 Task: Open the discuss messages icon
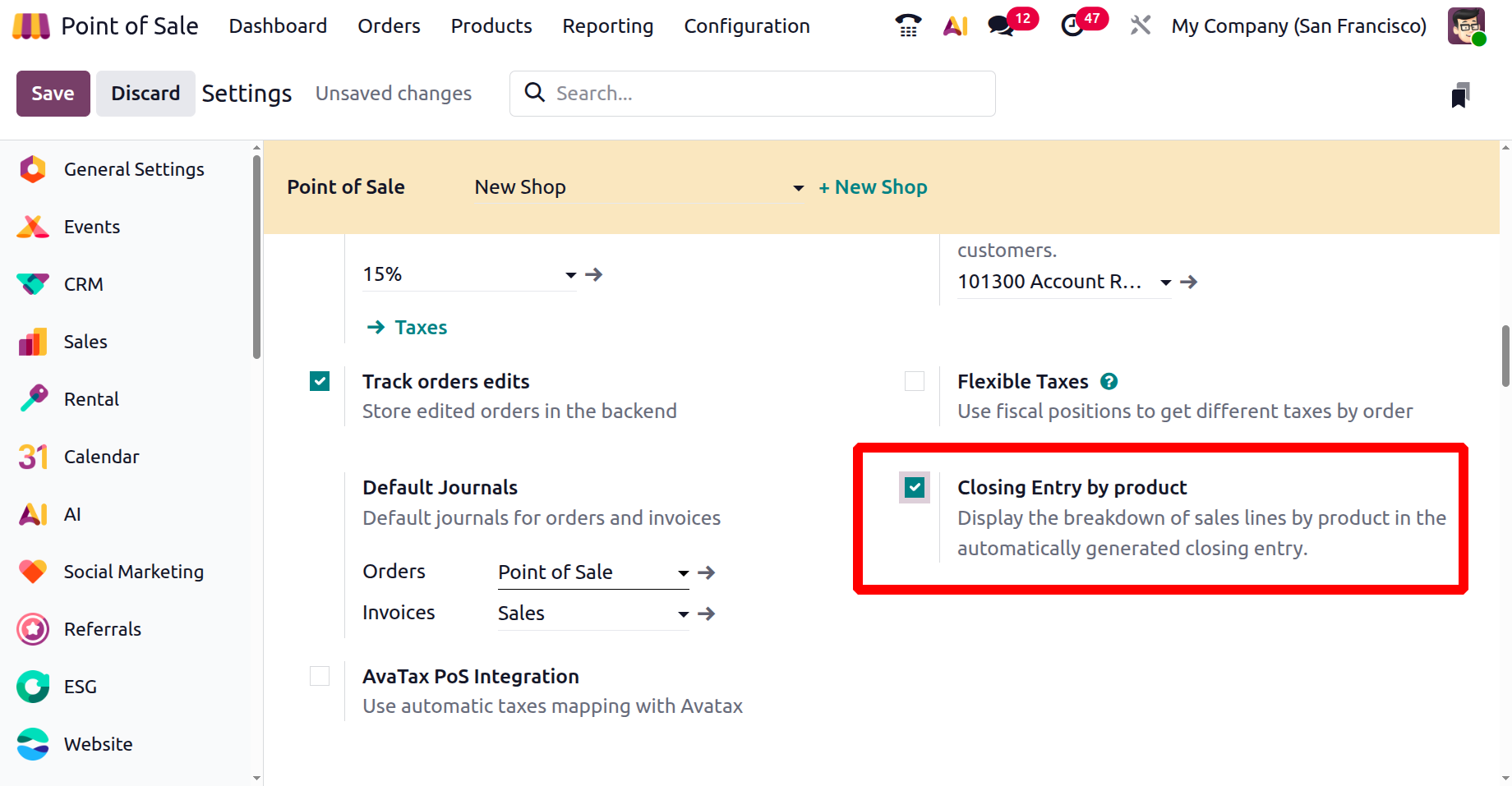pyautogui.click(x=1001, y=26)
